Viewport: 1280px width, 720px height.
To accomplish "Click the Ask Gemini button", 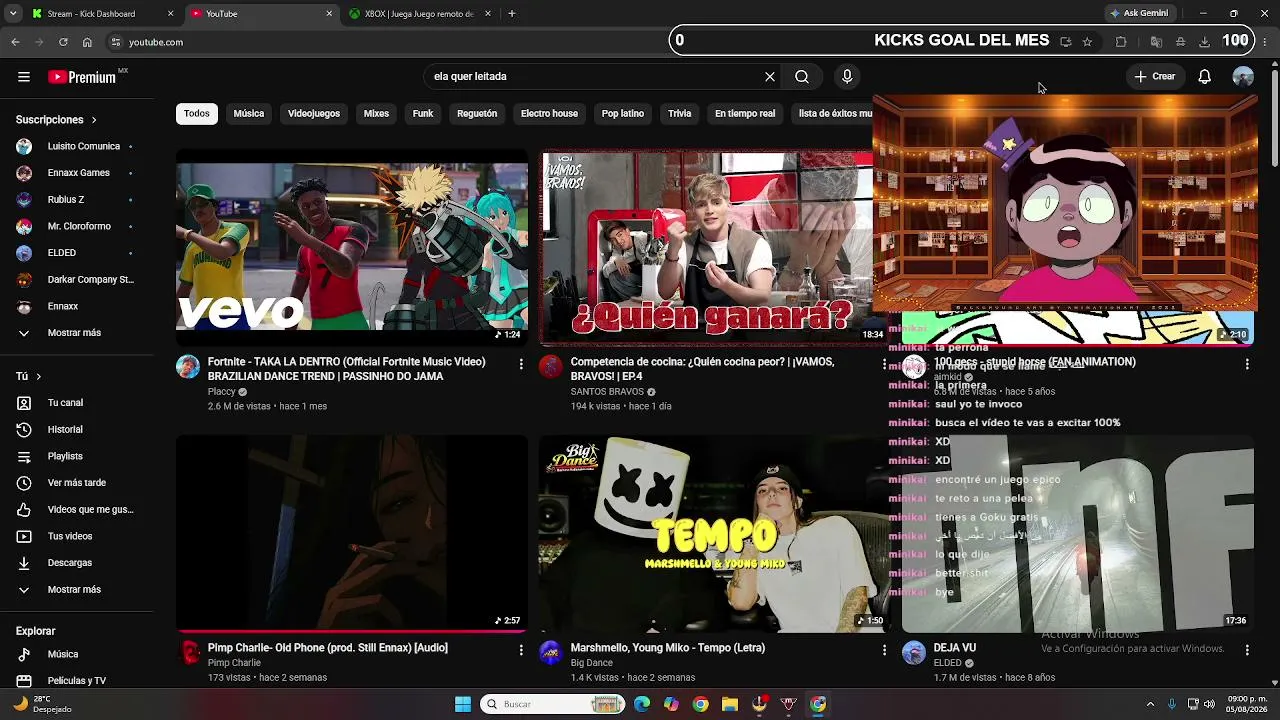I will click(x=1139, y=14).
